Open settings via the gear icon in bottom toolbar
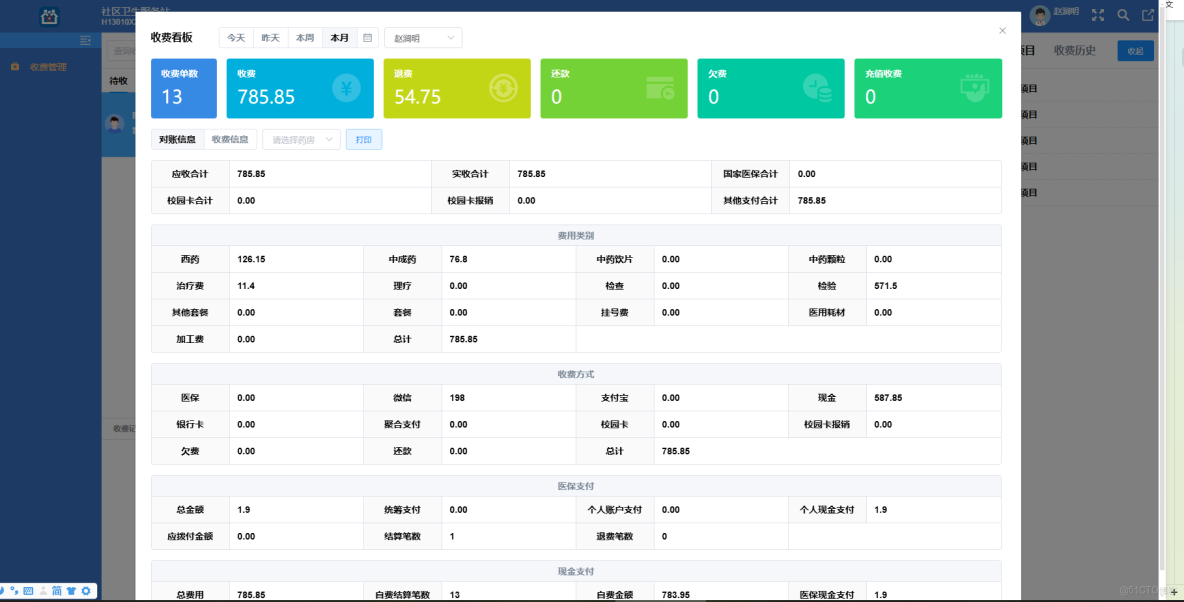The width and height of the screenshot is (1184, 602). tap(85, 591)
